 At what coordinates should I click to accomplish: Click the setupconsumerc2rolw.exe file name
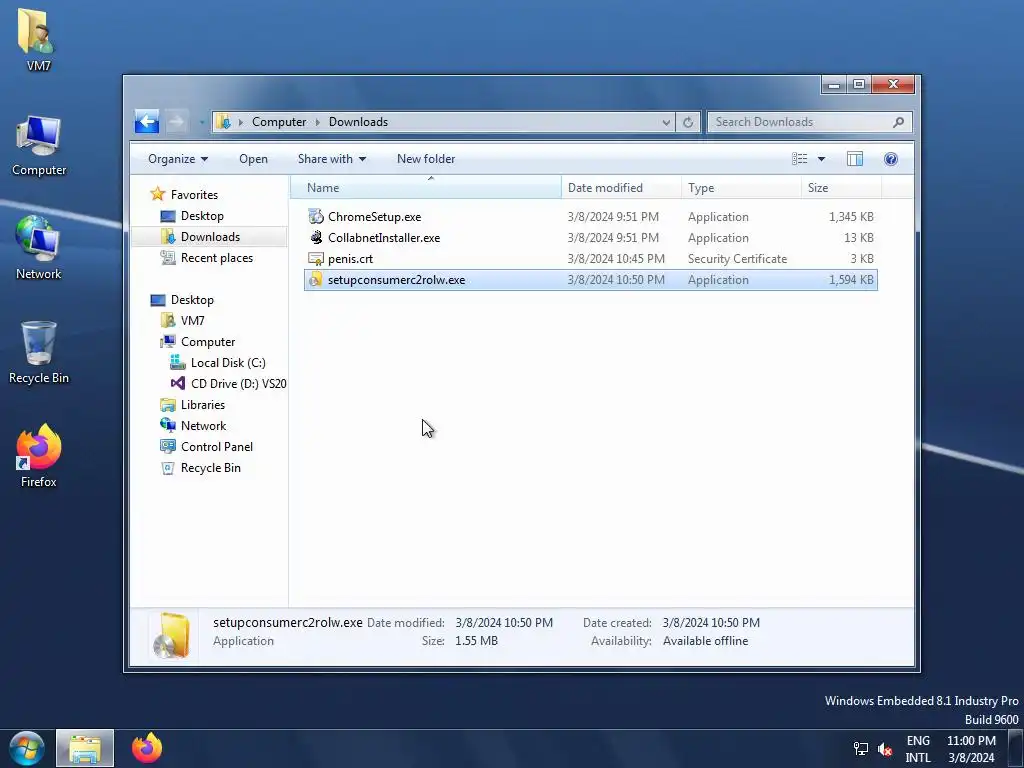(396, 280)
